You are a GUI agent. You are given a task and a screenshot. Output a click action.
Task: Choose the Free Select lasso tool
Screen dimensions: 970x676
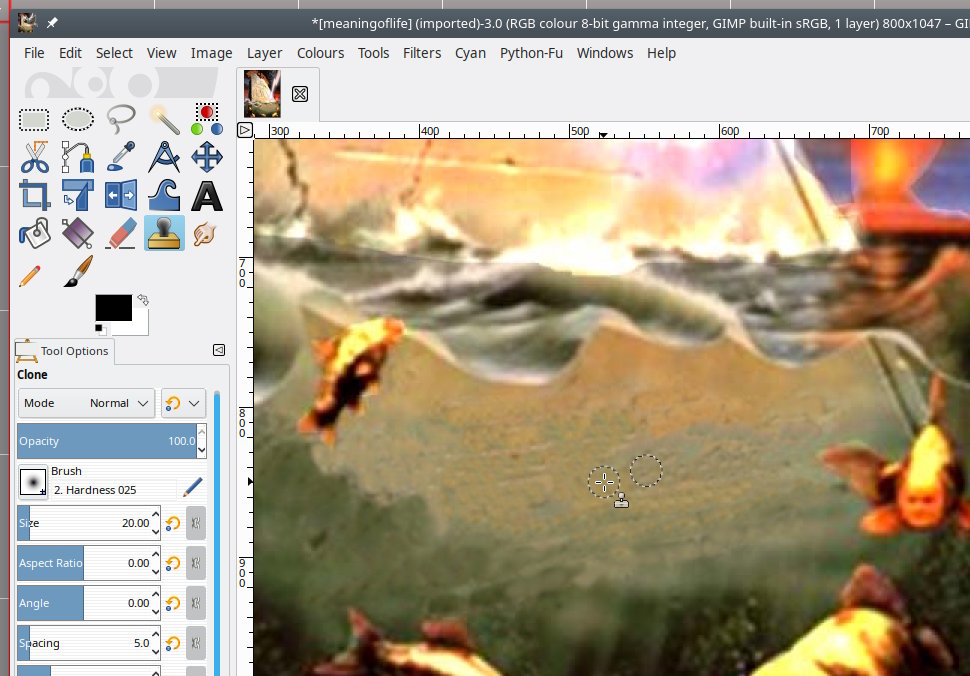coord(121,119)
